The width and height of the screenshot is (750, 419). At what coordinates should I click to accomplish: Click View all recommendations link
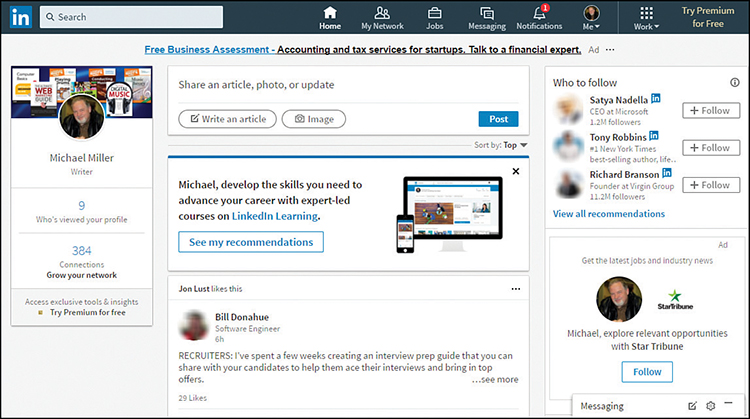(x=609, y=214)
